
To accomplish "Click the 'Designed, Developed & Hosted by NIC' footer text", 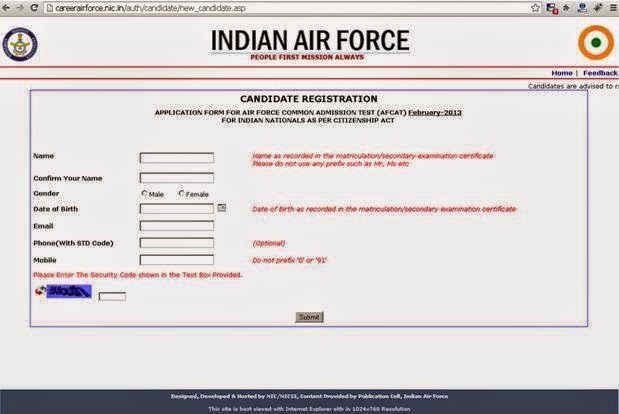I will 309,396.
